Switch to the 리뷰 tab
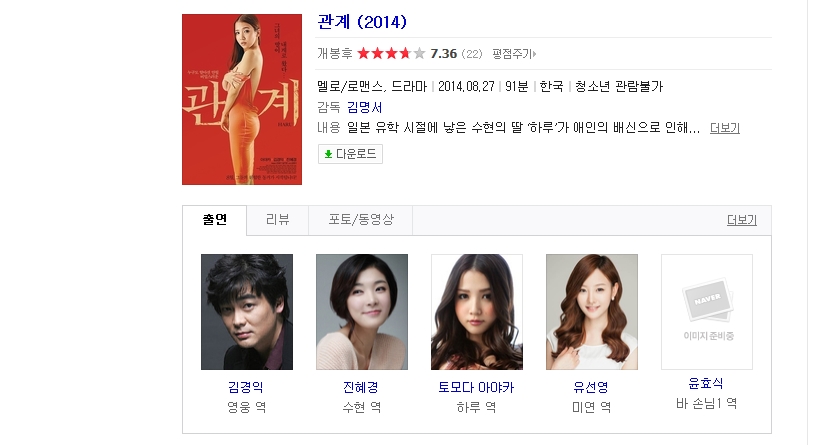The width and height of the screenshot is (816, 445). coord(277,220)
